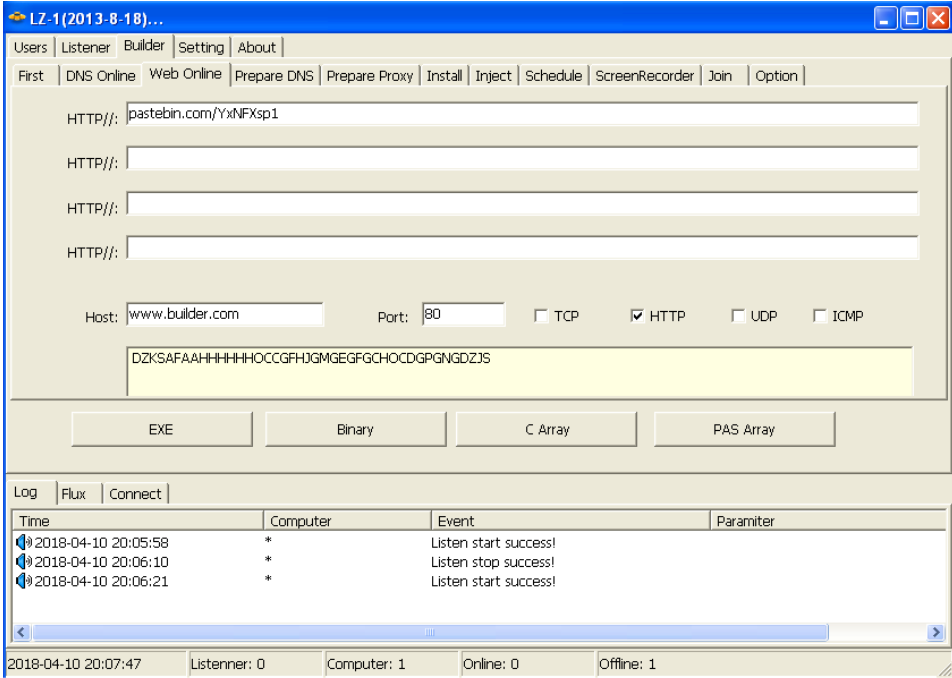Click the speaker icon on the 20:06:21 log entry
Screen dimensions: 952x678
(x=24, y=581)
